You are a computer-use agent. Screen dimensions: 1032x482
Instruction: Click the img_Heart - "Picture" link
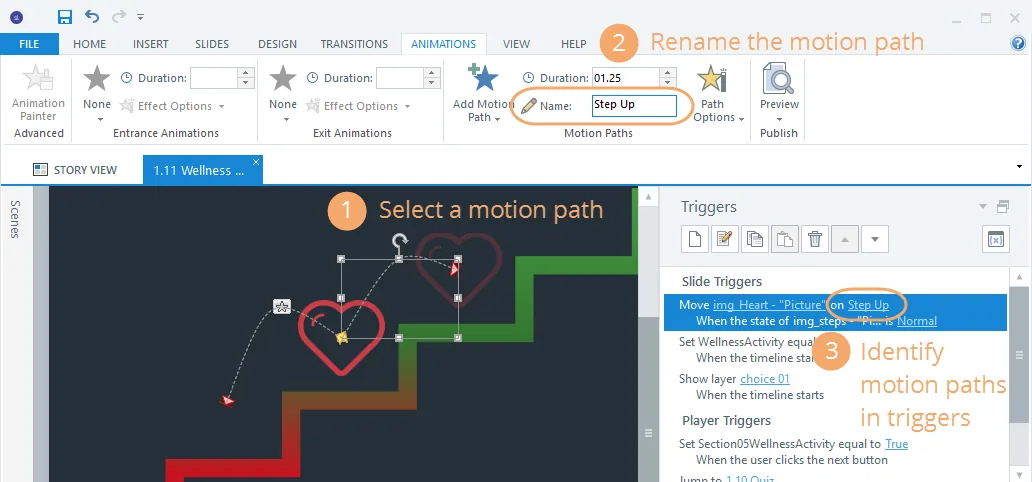tap(771, 305)
